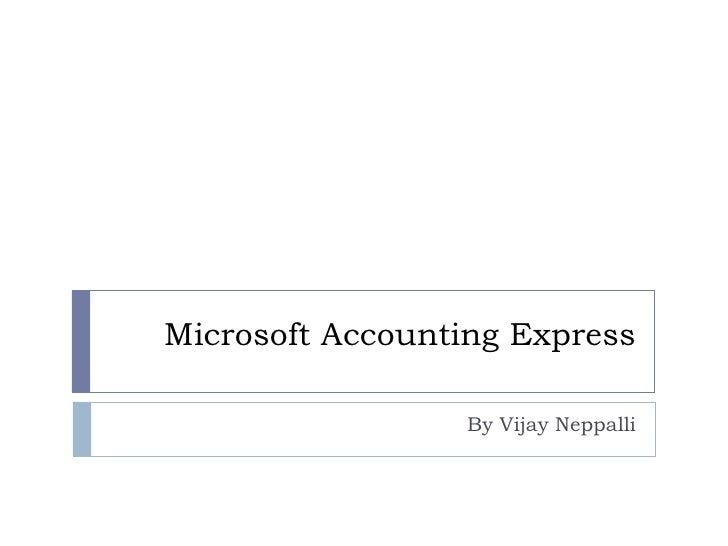Screen dimensions: 728x546
Task: Click the blank slide area above the title
Action: pos(364,144)
